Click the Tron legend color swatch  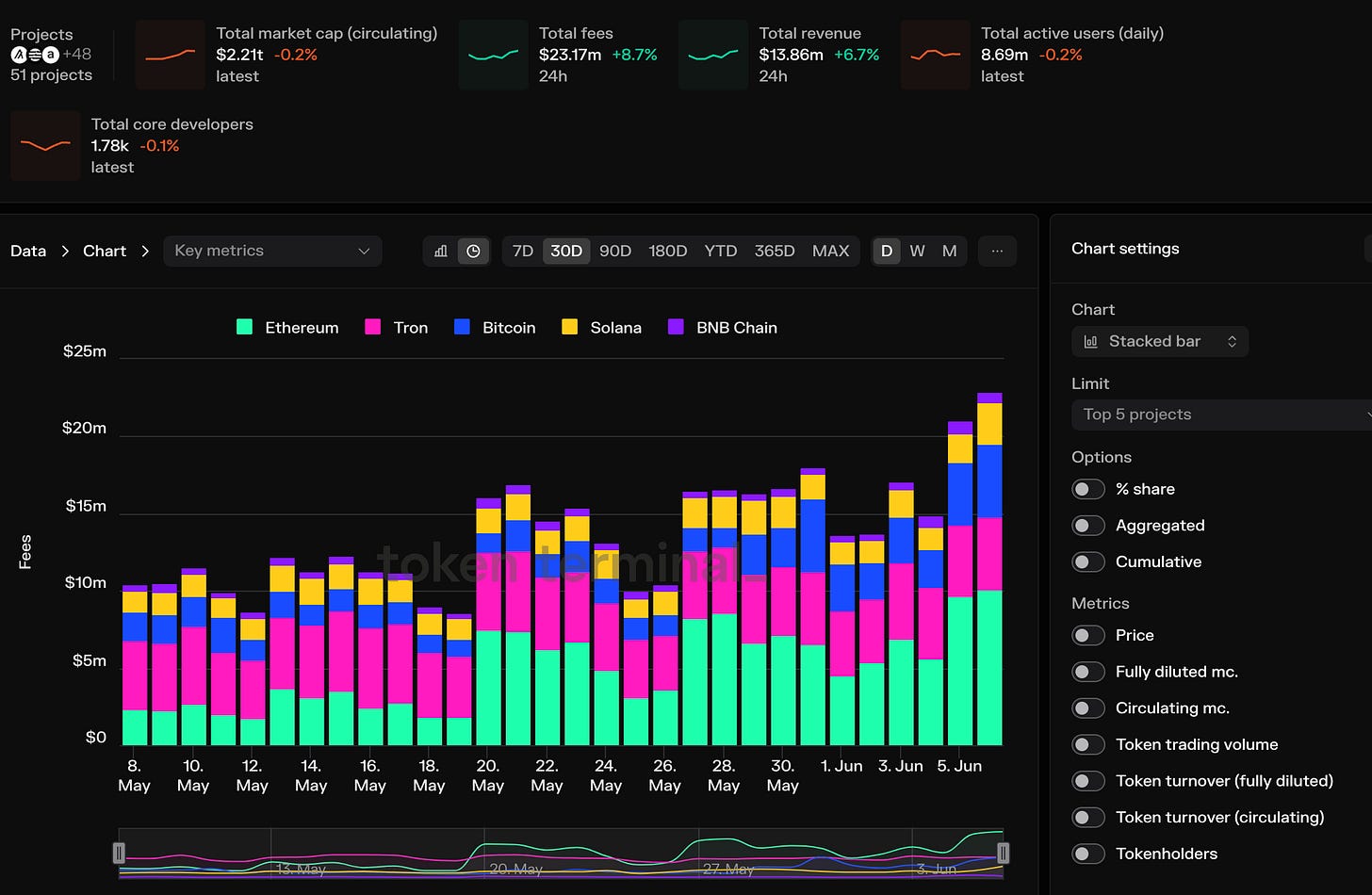coord(372,327)
